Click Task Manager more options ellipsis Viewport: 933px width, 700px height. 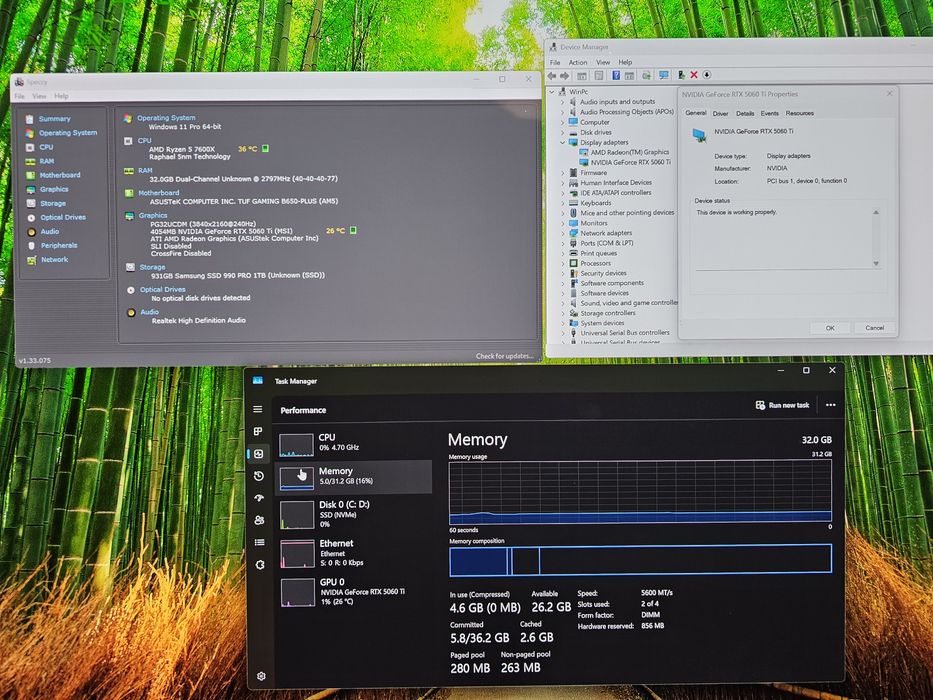(831, 405)
